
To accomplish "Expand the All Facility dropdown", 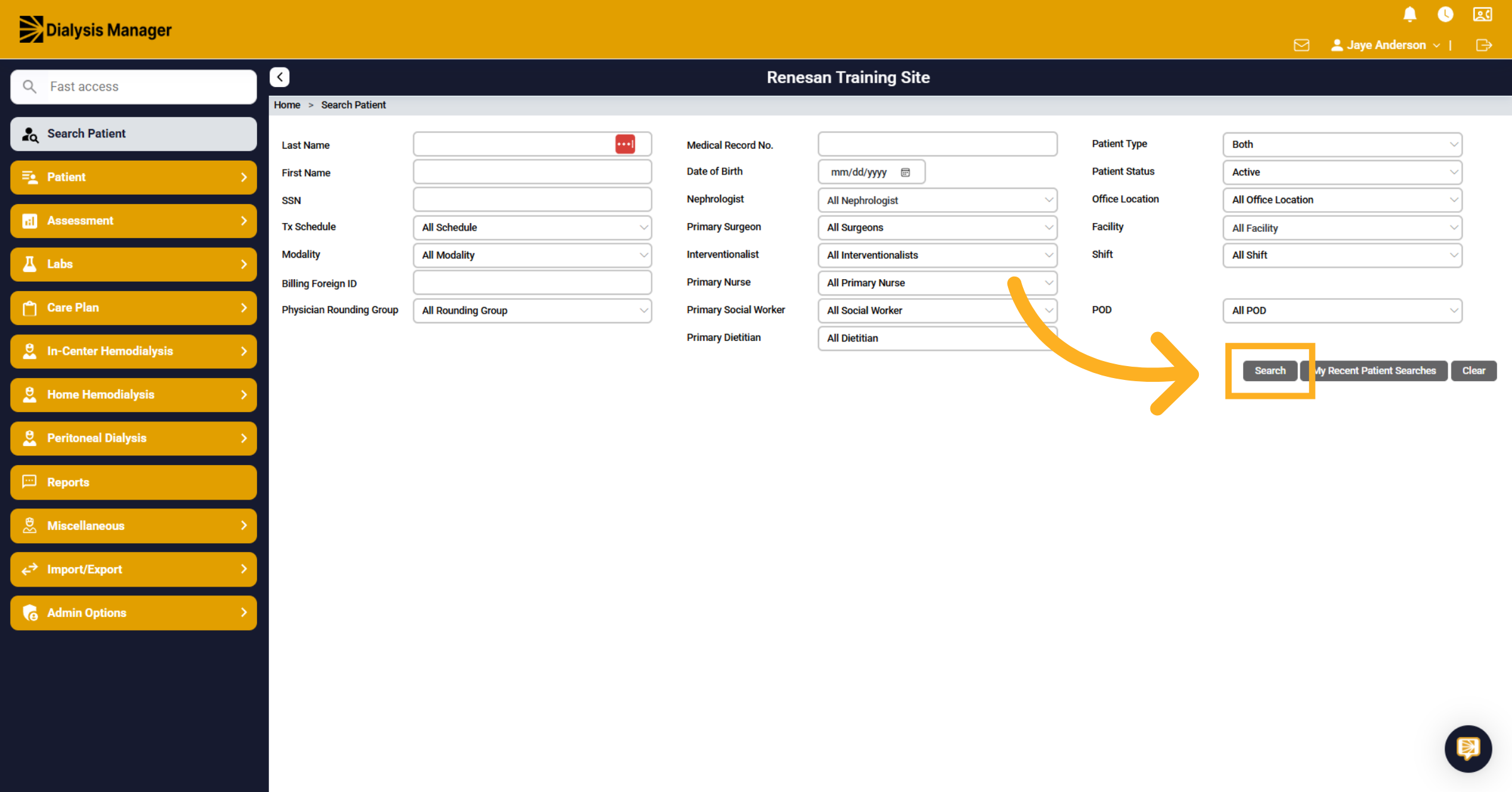I will coord(1343,228).
